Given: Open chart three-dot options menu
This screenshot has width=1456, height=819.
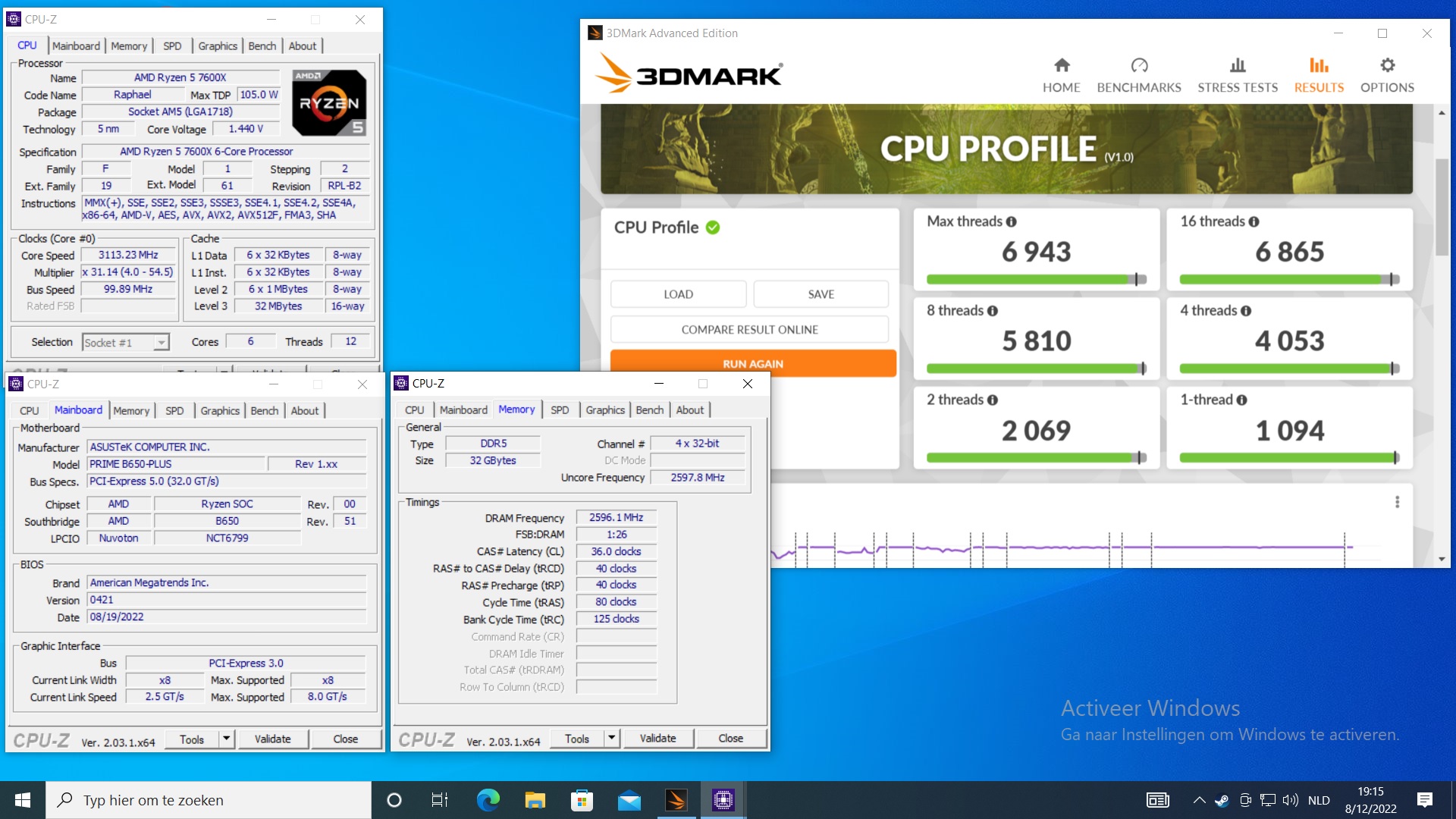Looking at the screenshot, I should click(x=1397, y=502).
